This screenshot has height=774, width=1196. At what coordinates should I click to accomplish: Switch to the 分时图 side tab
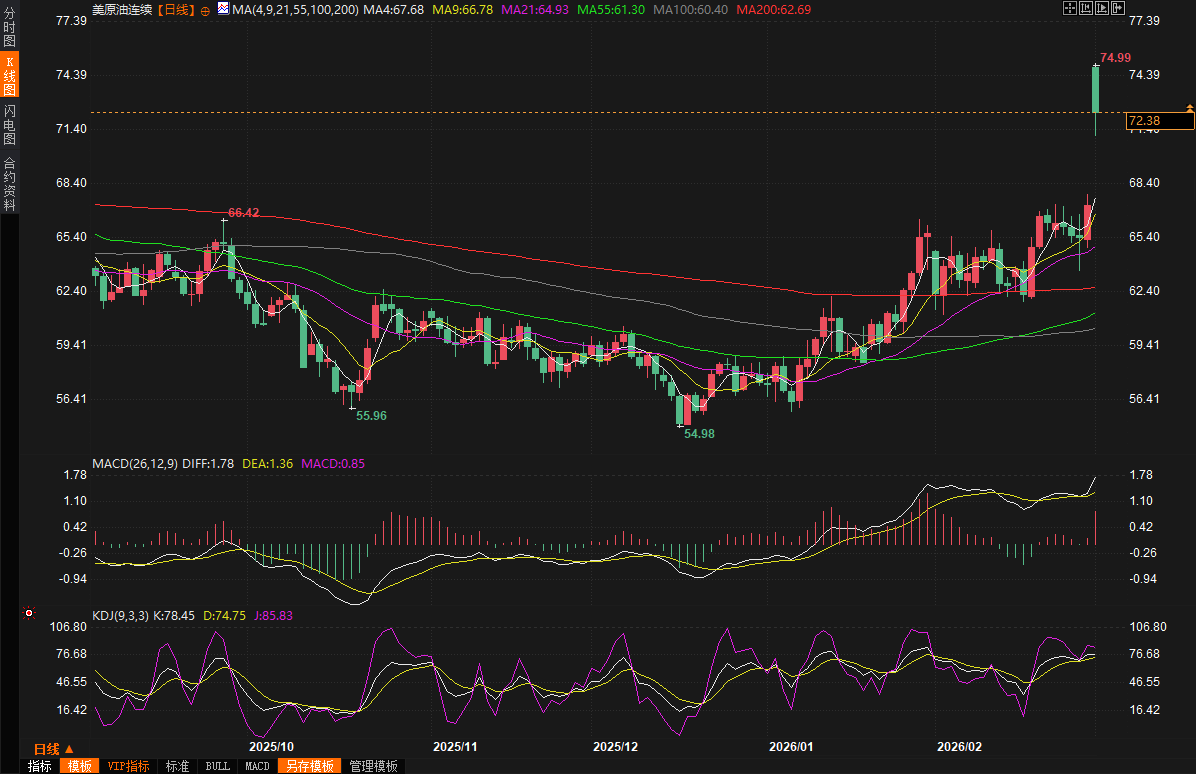10,28
